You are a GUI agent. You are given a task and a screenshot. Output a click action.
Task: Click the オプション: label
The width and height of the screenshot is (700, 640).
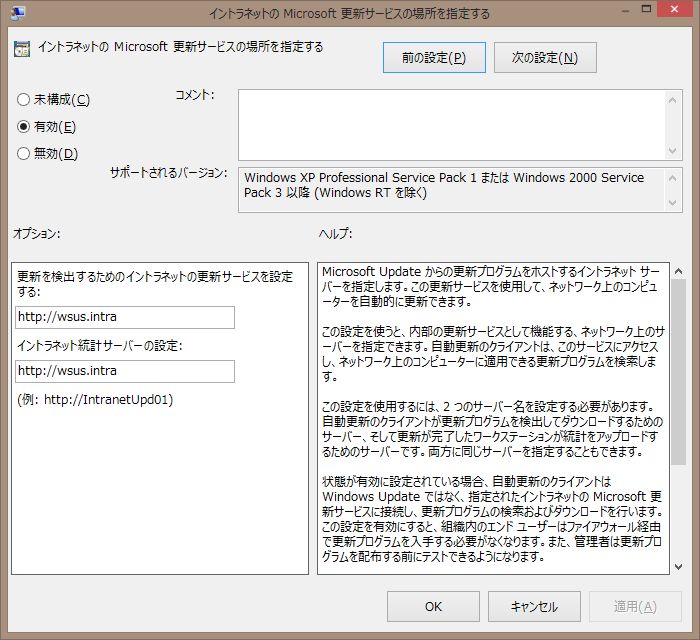coord(37,233)
